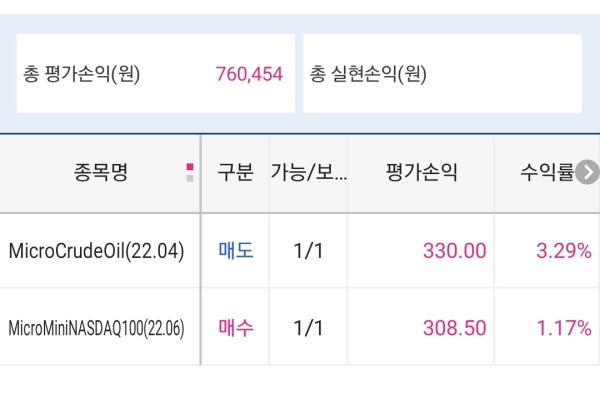Sort by the 수익률 column header

click(547, 172)
